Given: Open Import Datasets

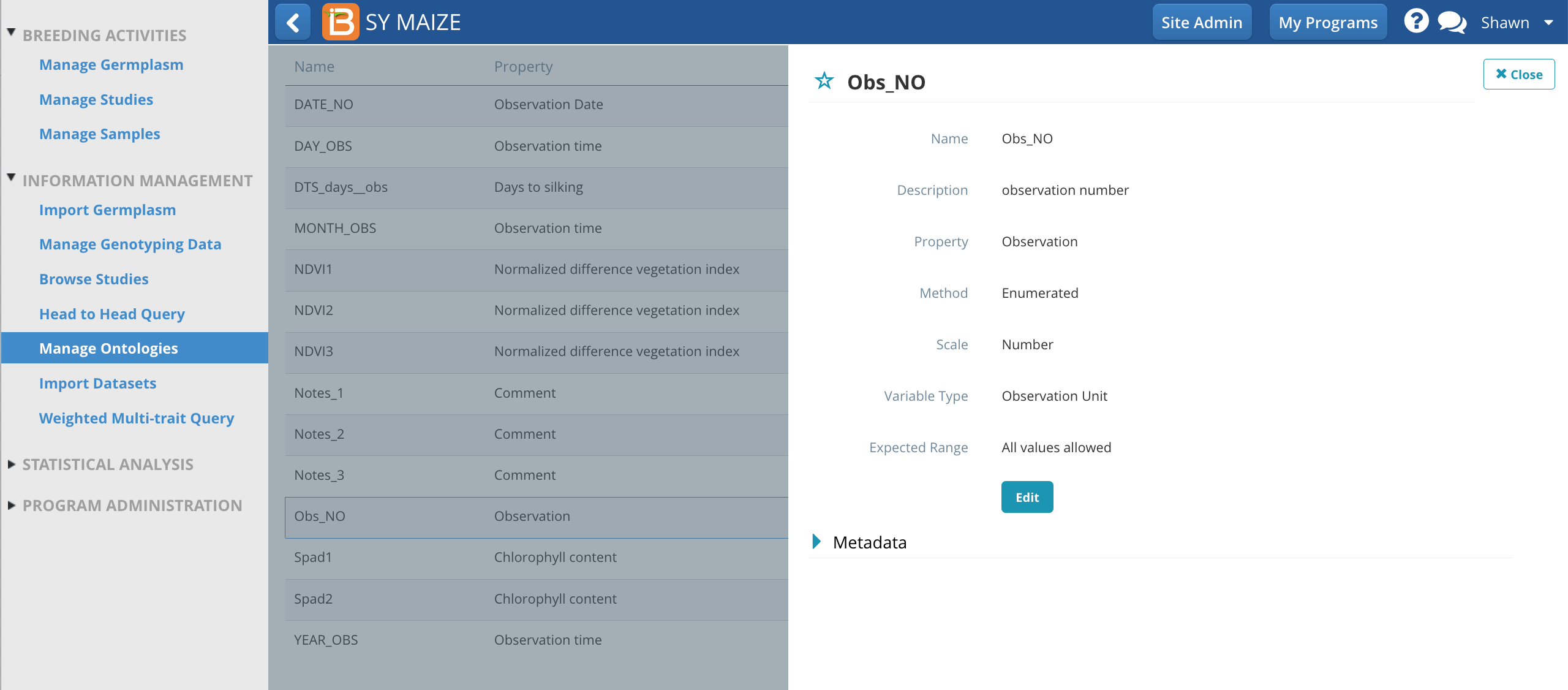Looking at the screenshot, I should tap(98, 383).
